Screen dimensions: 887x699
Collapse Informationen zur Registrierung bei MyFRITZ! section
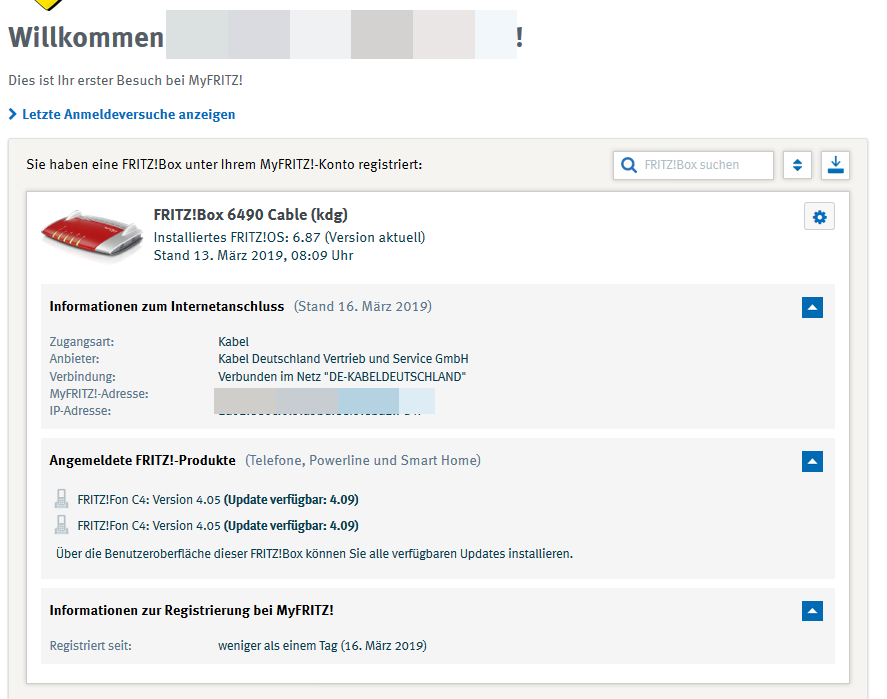click(812, 611)
